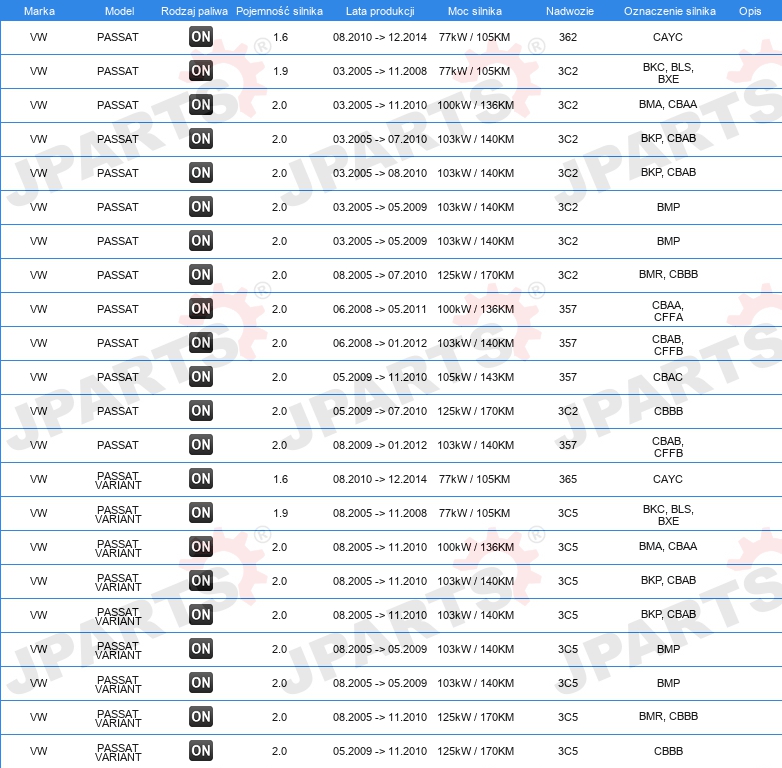Click ON icon in the 03.2005 -> 07.2010 row
The image size is (782, 768).
(201, 139)
